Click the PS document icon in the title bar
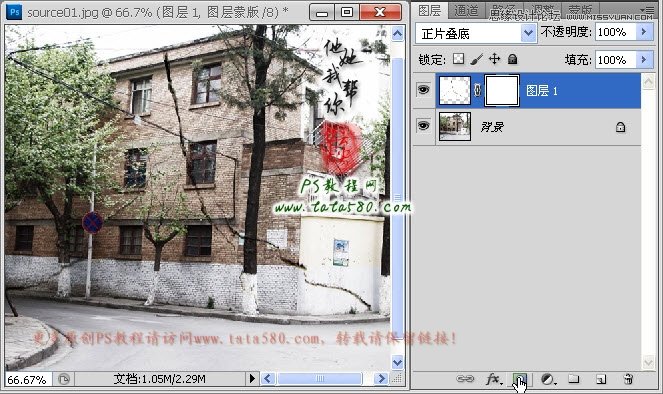 tap(14, 12)
